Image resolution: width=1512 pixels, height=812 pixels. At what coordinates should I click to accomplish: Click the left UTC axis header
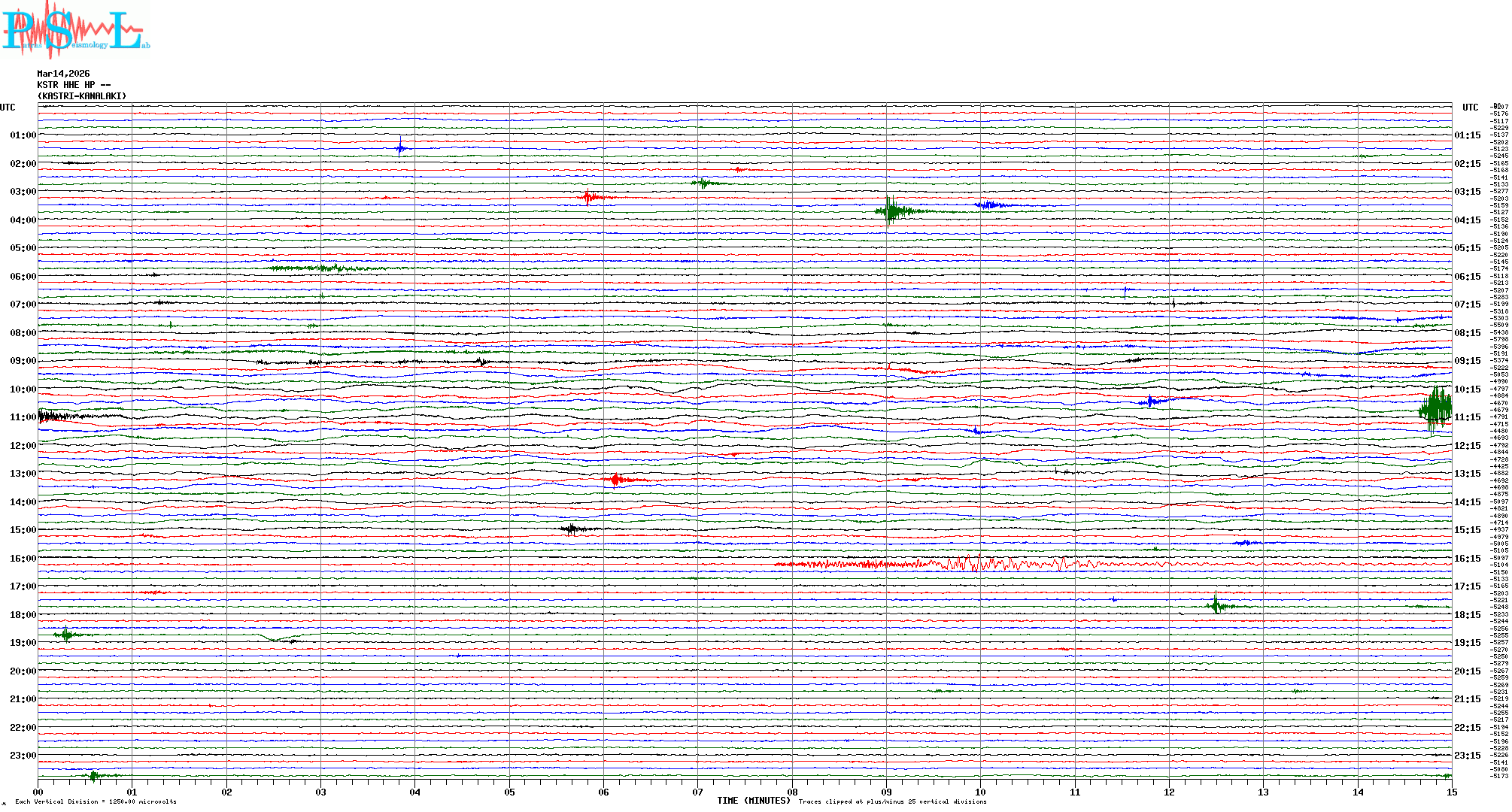[8, 108]
